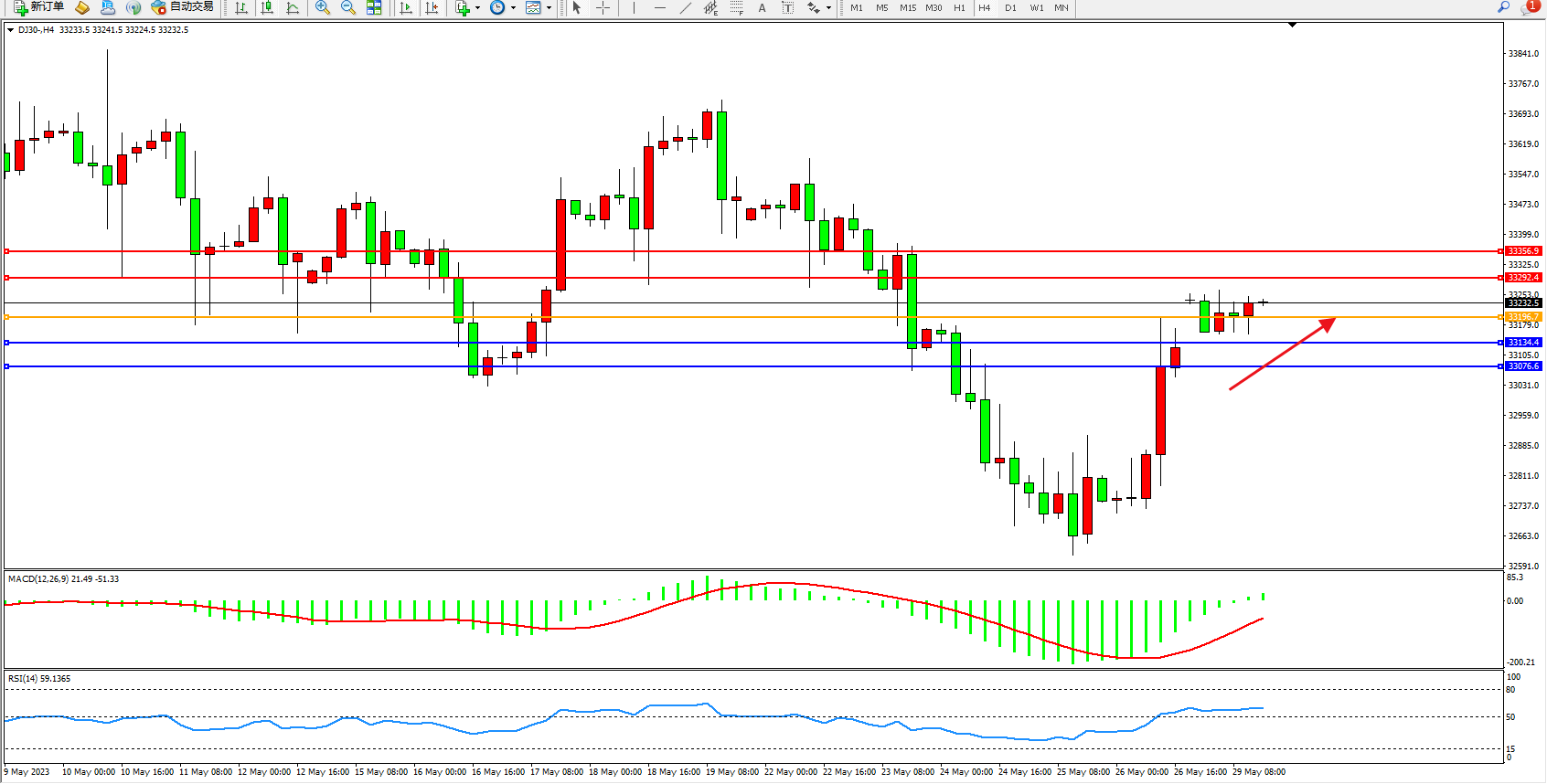1547x784 pixels.
Task: Select the Fibonacci retracement tool
Action: 737,7
